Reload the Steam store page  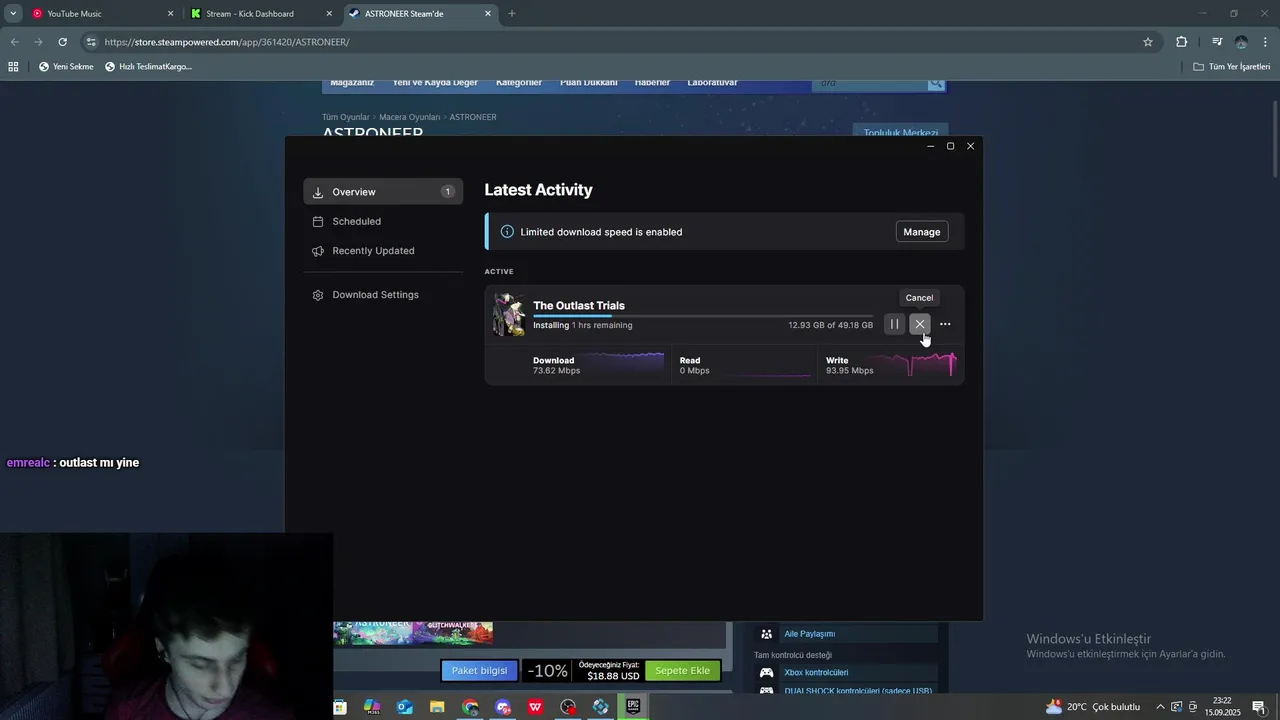(62, 42)
